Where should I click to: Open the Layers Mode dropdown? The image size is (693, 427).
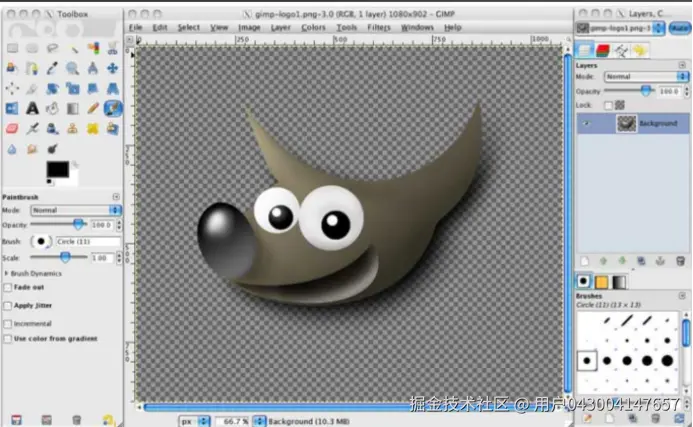coord(646,76)
